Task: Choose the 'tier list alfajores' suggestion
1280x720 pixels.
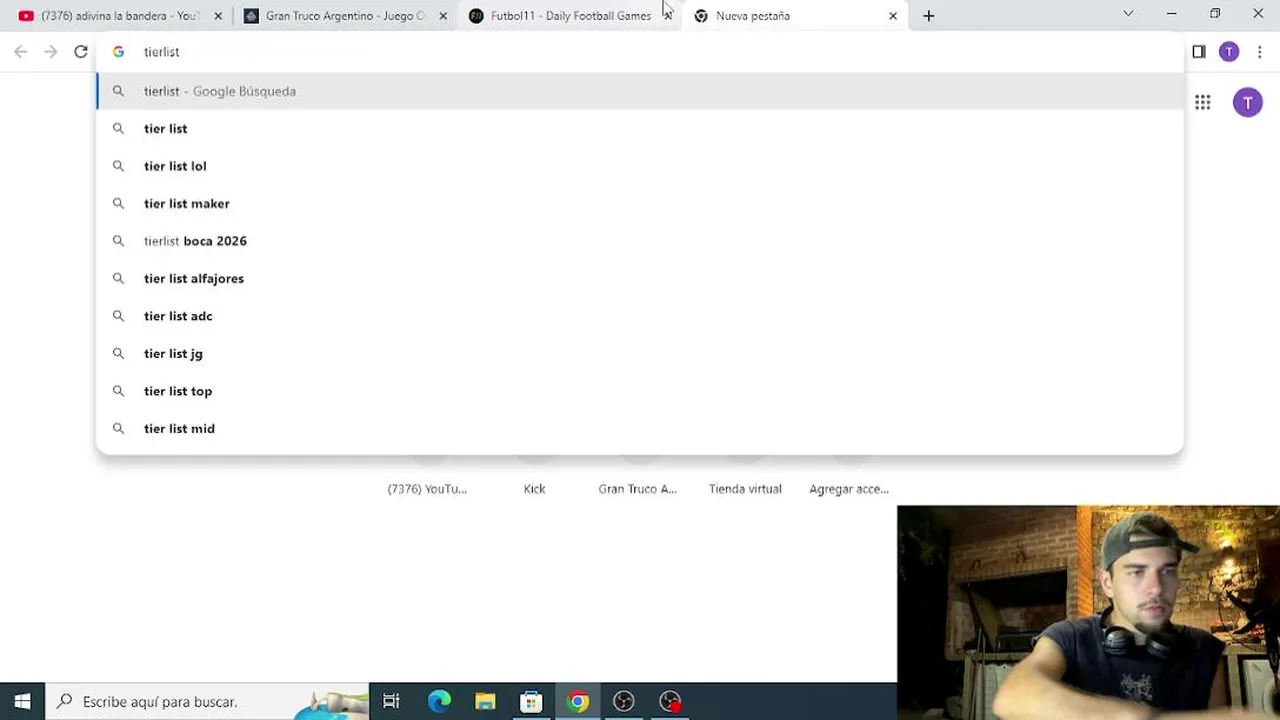Action: point(640,279)
